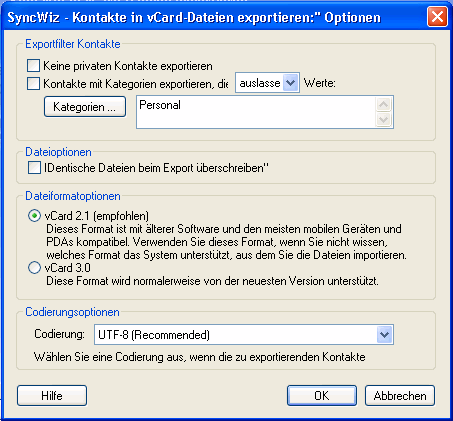Toggle 'IDentische Dateien beim Export überschreiben'
The width and height of the screenshot is (453, 421).
point(34,168)
